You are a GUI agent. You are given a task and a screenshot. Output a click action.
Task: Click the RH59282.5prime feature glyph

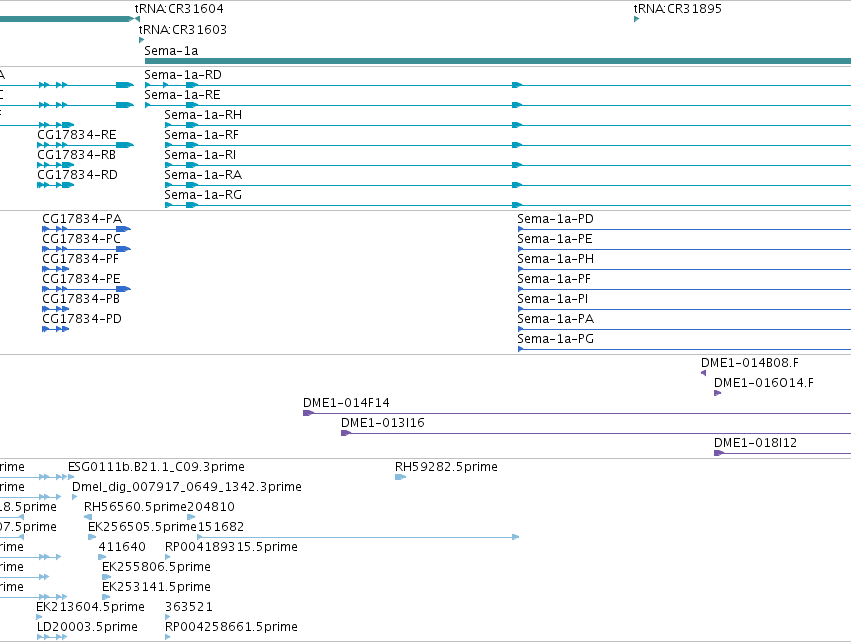tap(400, 477)
